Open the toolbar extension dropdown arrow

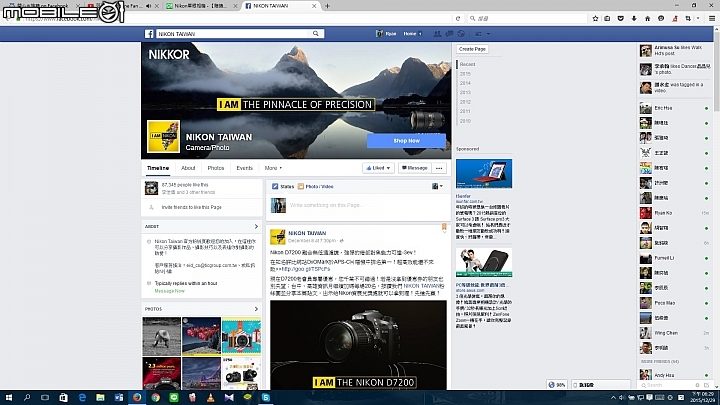pyautogui.click(x=698, y=18)
